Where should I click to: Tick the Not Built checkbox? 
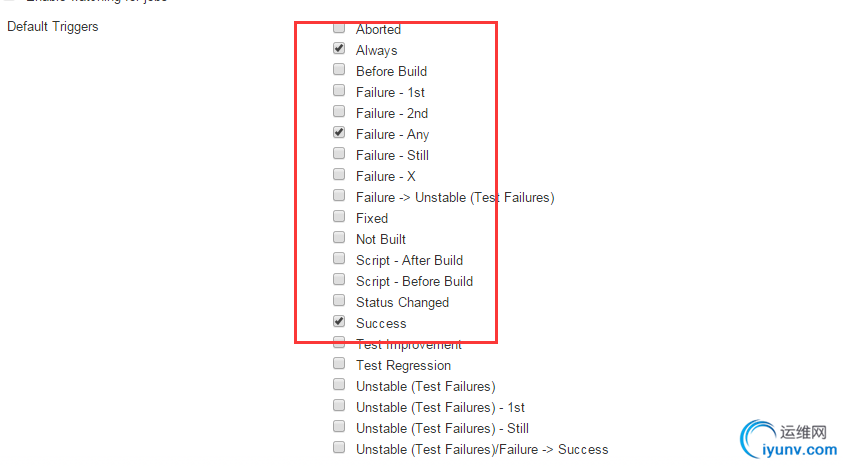click(339, 237)
